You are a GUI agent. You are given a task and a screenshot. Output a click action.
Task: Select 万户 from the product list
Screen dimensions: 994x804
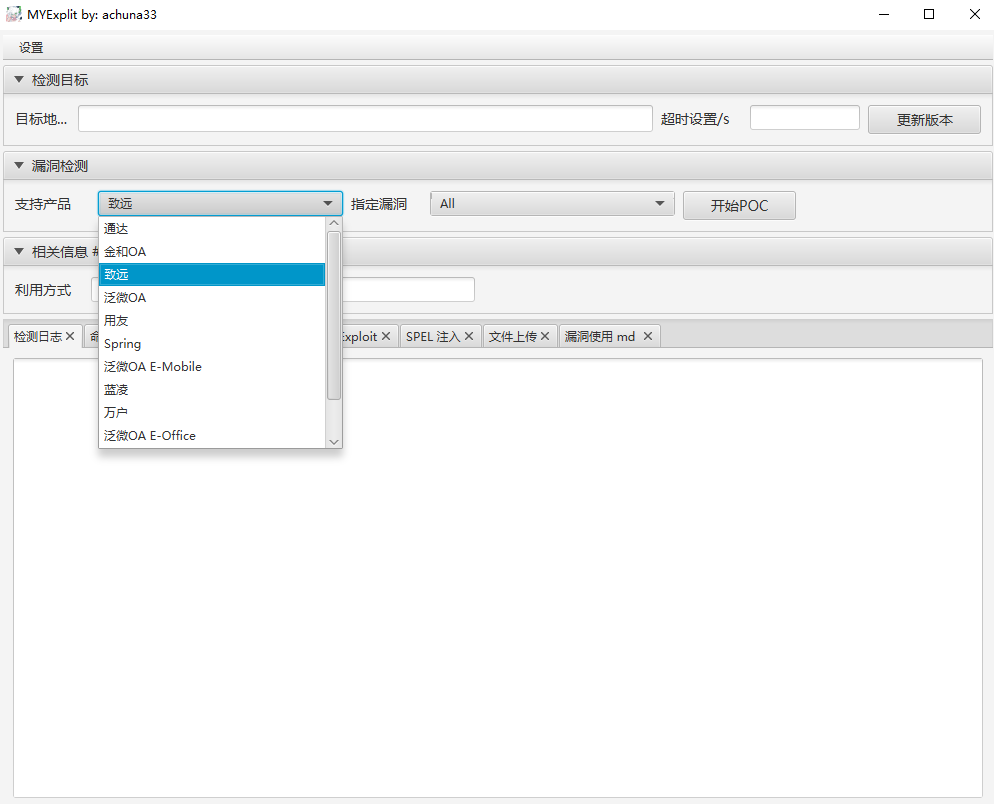tap(212, 412)
